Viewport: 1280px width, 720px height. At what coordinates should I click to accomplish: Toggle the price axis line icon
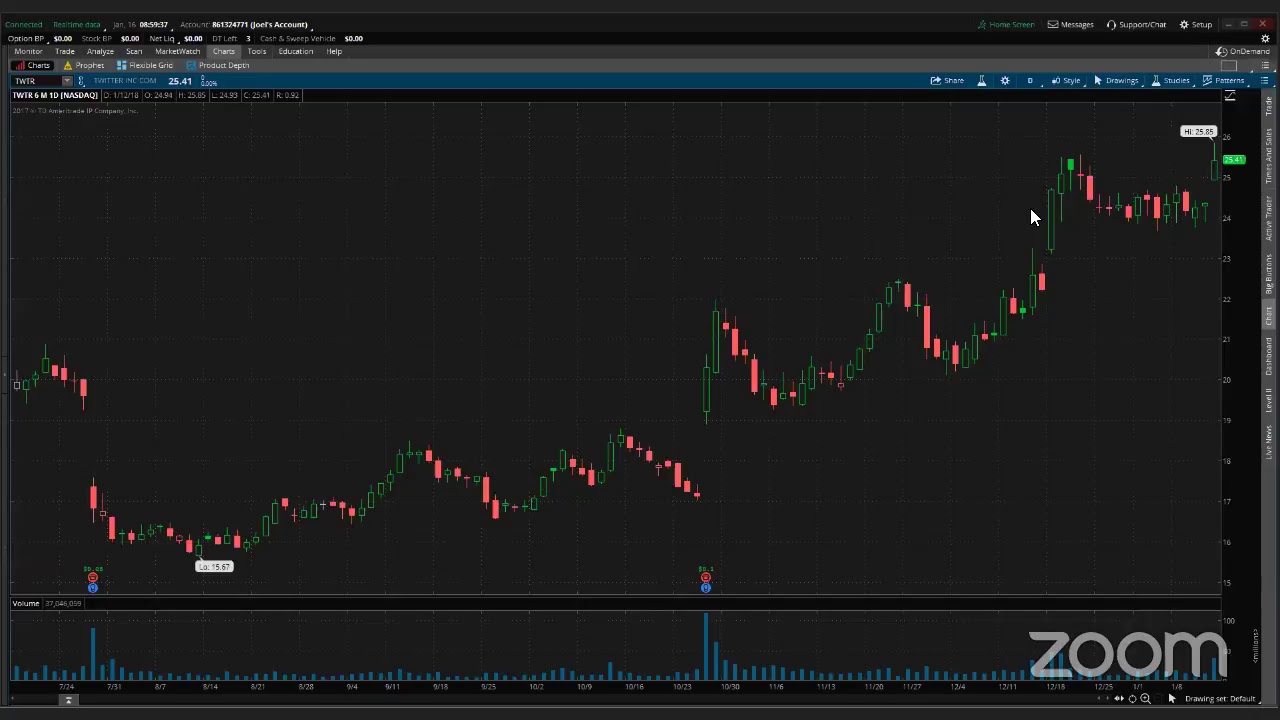point(1230,96)
